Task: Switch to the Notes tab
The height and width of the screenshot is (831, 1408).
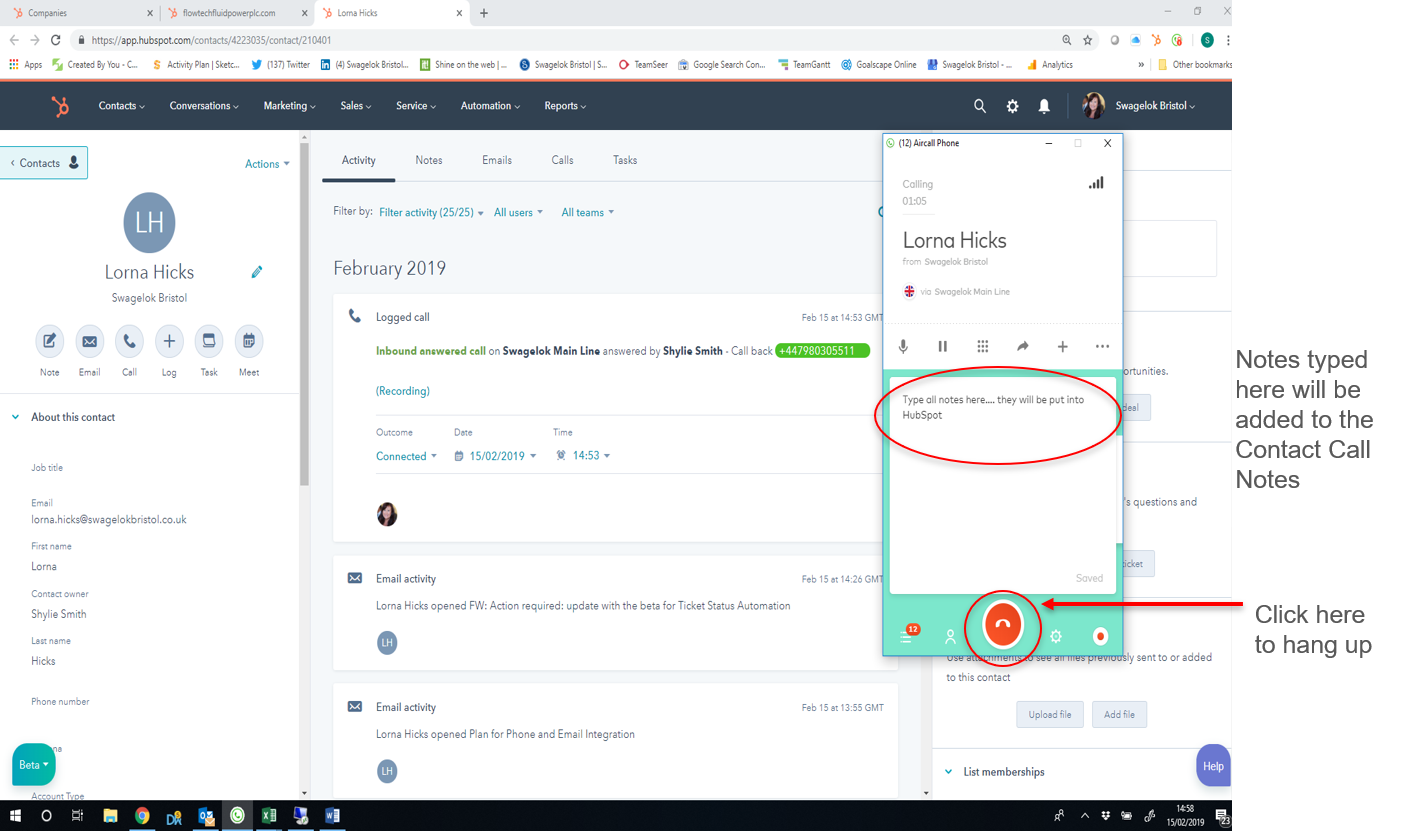Action: tap(429, 160)
